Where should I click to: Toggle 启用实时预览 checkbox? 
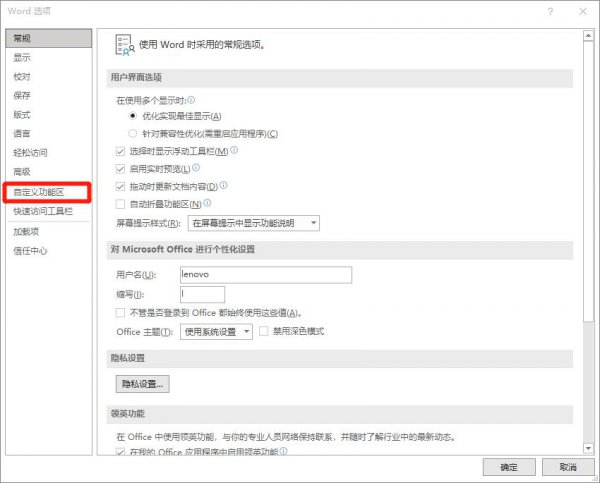tap(120, 169)
